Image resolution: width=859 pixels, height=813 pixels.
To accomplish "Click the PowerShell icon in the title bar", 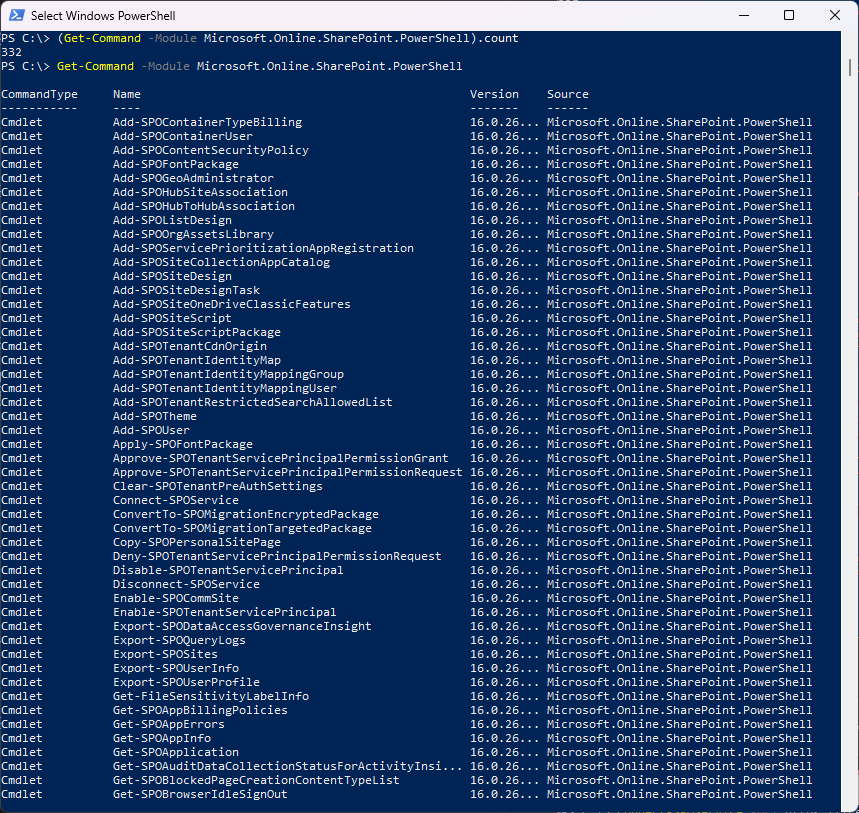I will tap(17, 15).
